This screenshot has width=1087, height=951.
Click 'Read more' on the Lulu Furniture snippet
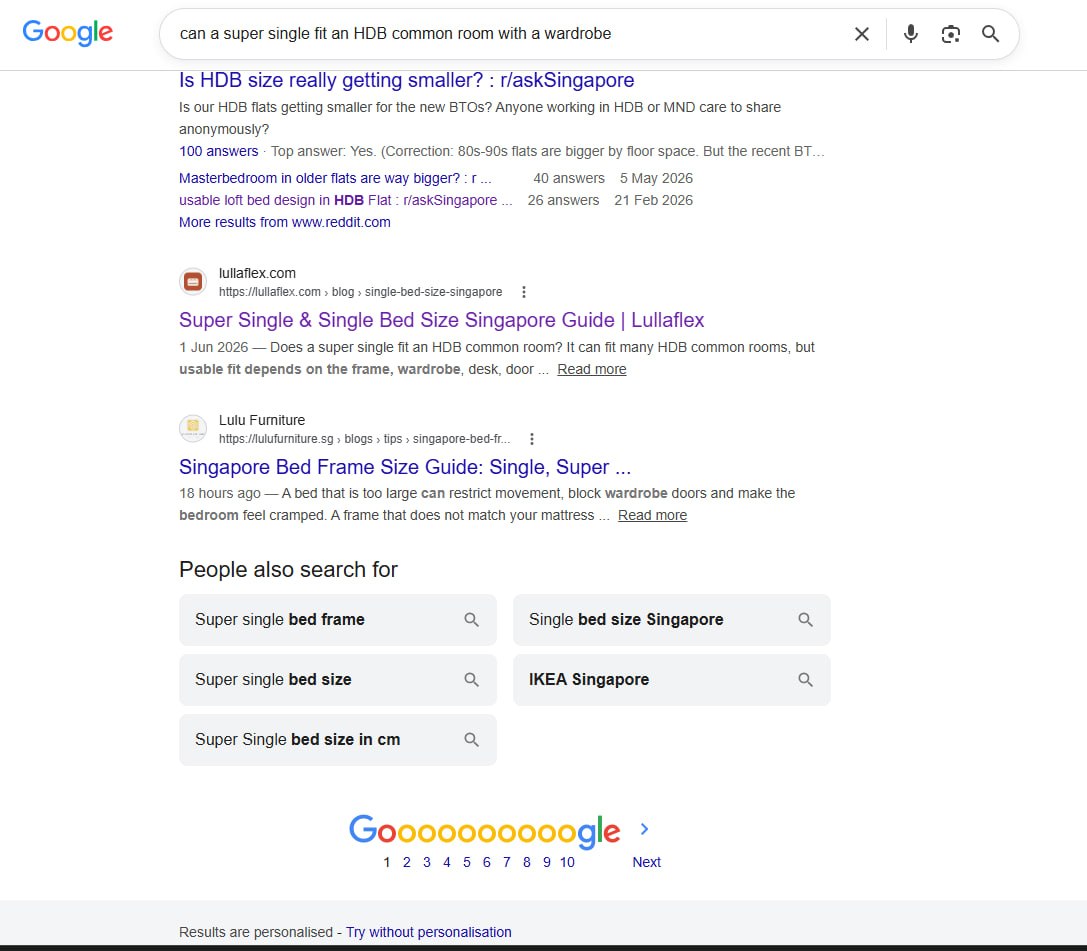[x=652, y=516]
